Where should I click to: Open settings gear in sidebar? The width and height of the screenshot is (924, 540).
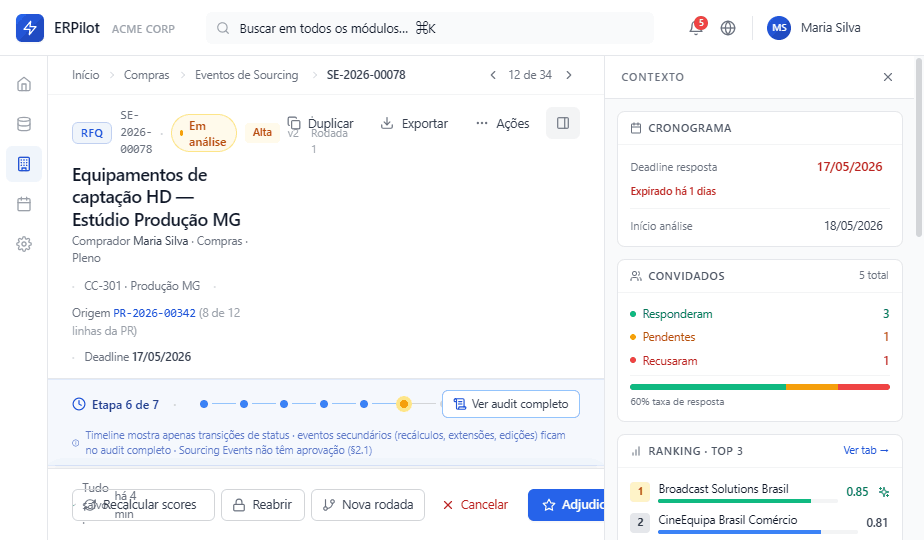click(x=24, y=244)
